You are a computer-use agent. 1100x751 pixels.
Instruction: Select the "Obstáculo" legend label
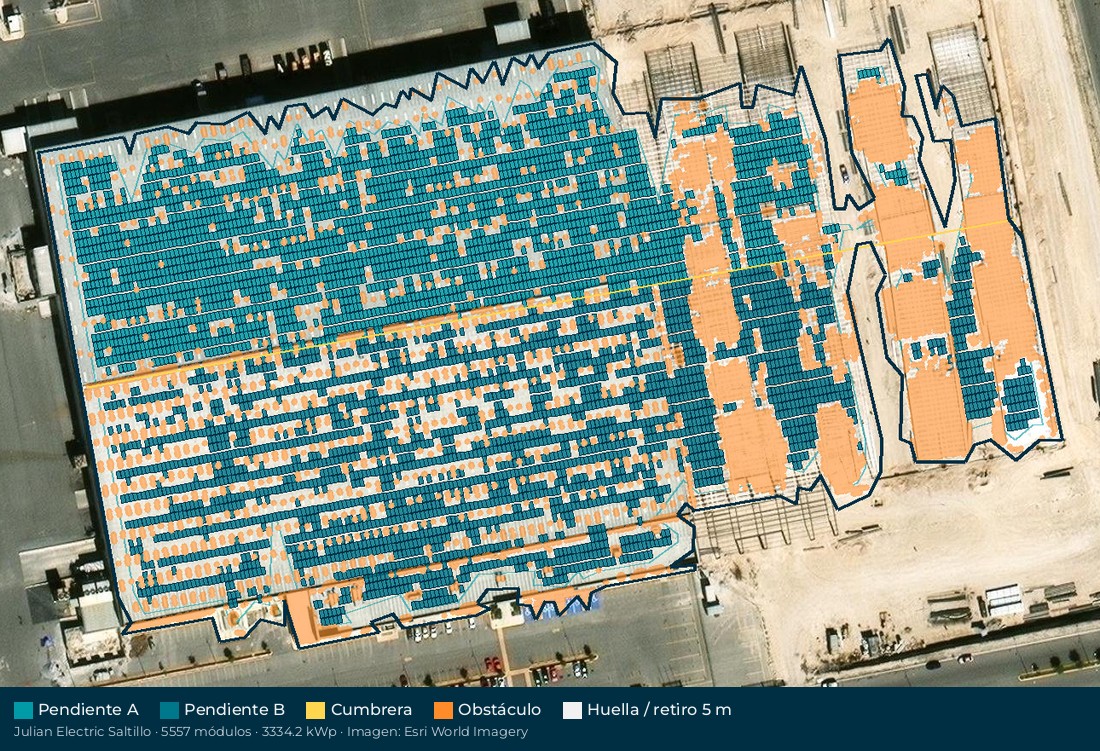(x=499, y=710)
